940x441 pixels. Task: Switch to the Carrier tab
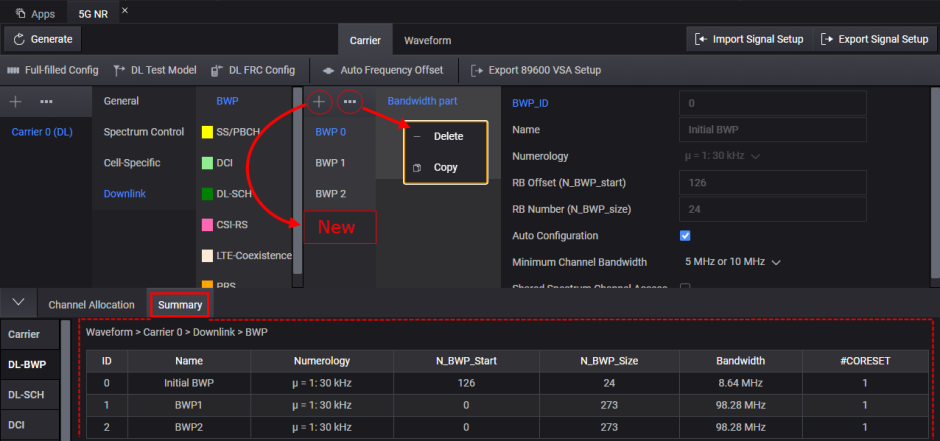point(365,41)
